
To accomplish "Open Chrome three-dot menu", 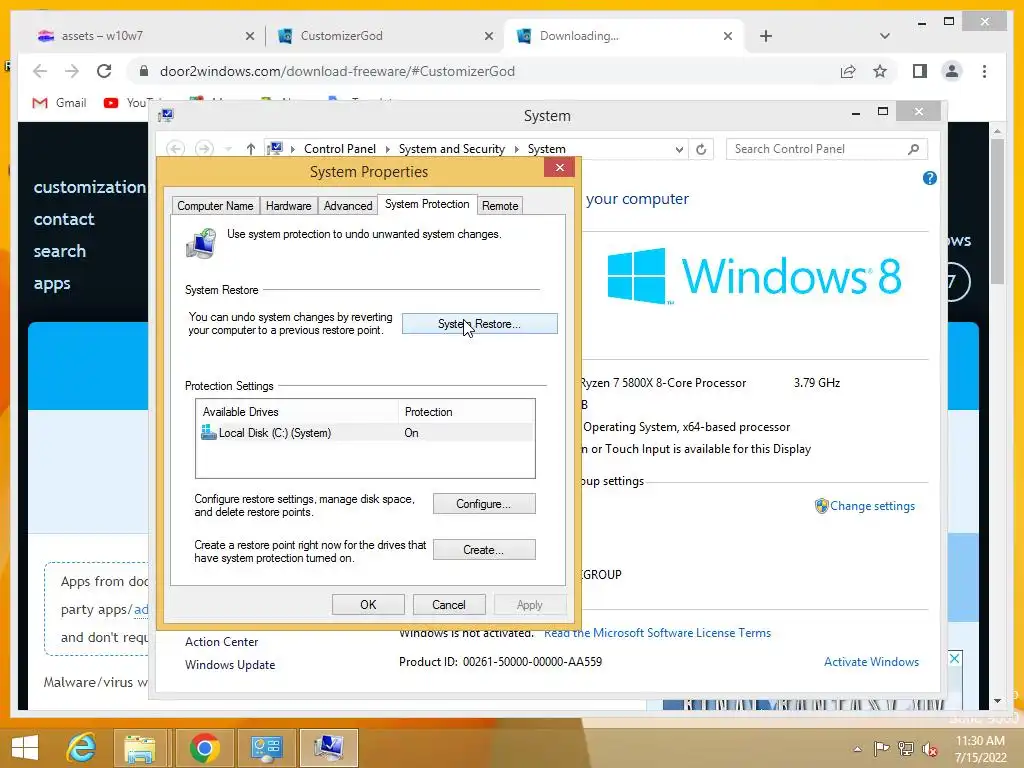I will pyautogui.click(x=984, y=71).
